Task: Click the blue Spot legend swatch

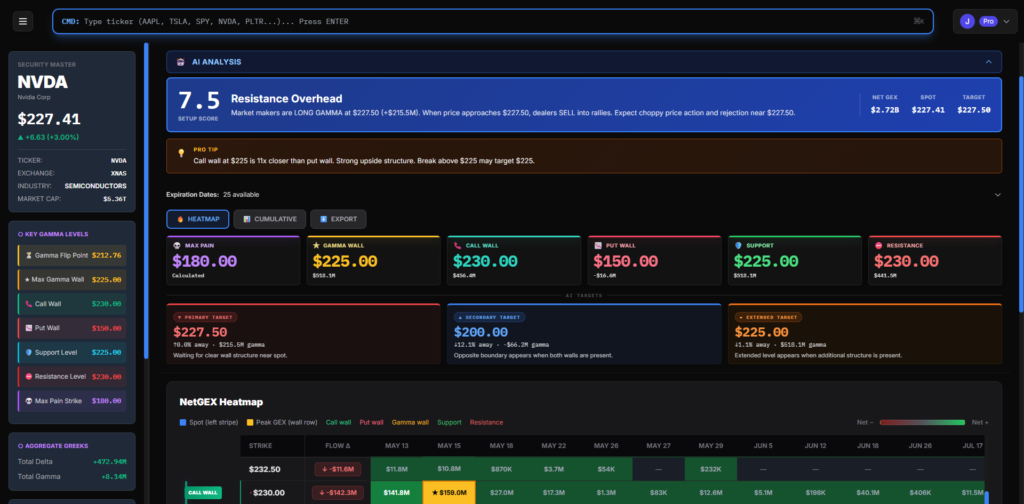Action: pyautogui.click(x=183, y=422)
